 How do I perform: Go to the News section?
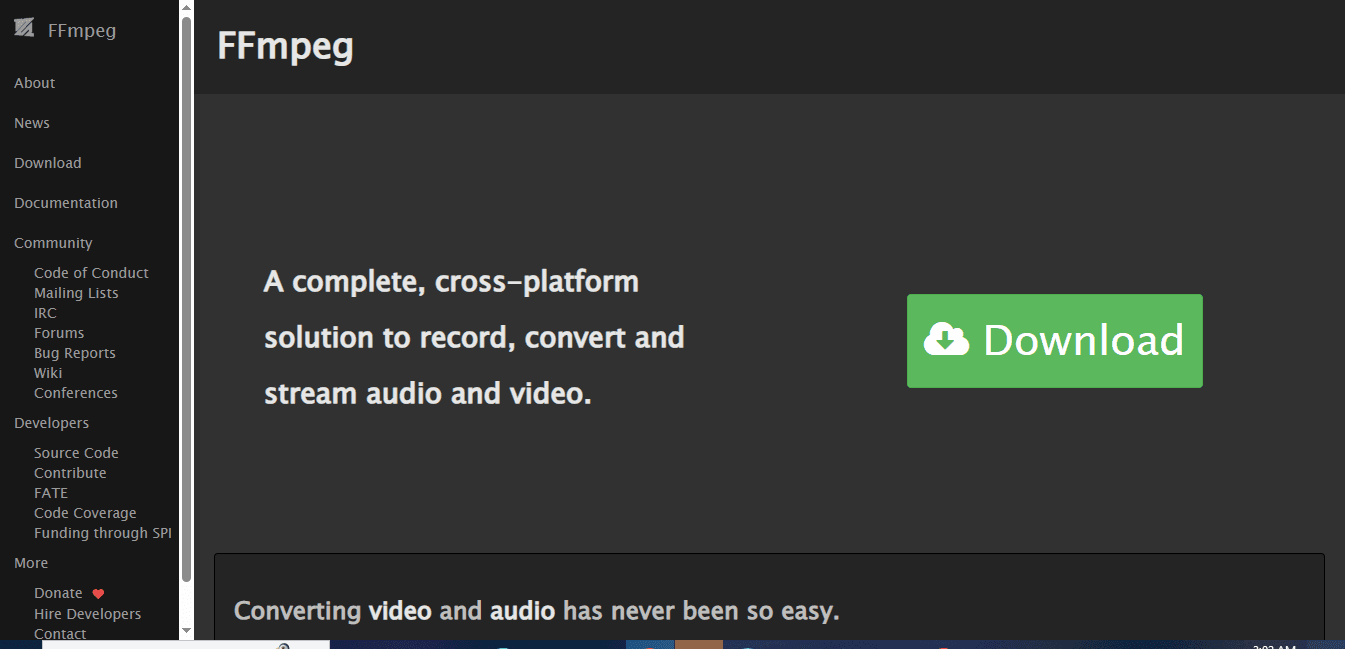pos(32,123)
